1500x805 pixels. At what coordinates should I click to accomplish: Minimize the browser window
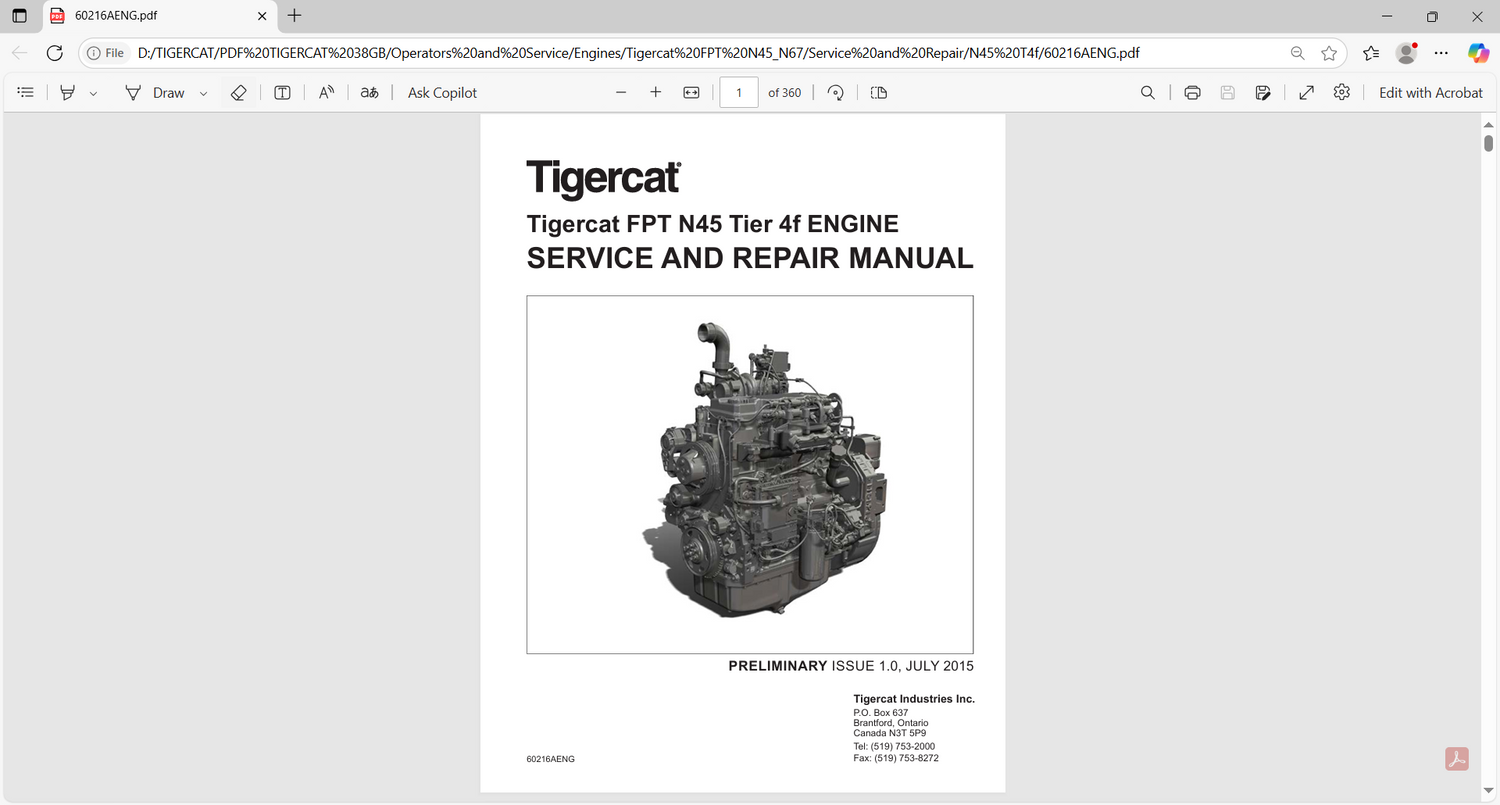coord(1386,16)
